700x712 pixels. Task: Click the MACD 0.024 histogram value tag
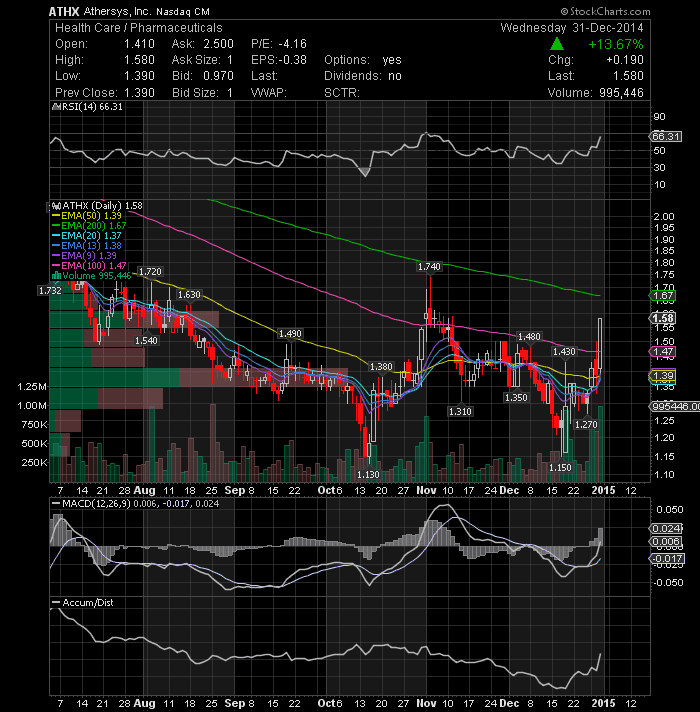coord(666,528)
